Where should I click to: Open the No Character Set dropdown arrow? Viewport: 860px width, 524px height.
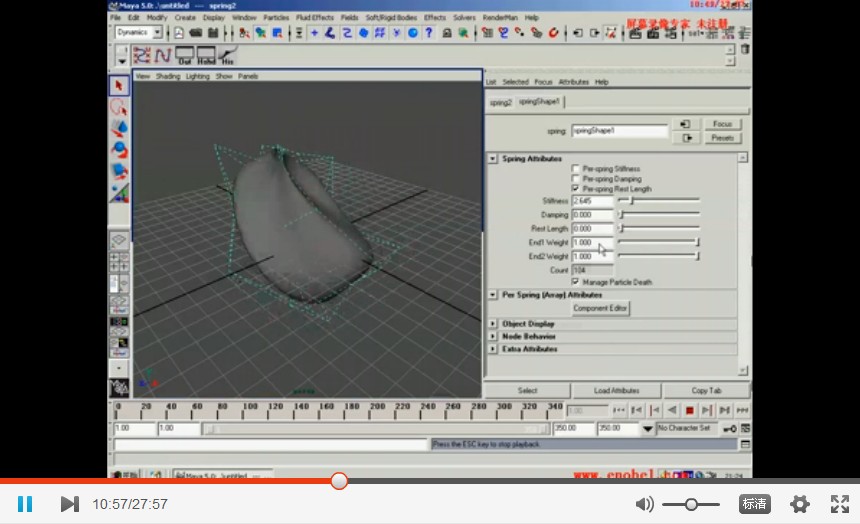(x=648, y=429)
